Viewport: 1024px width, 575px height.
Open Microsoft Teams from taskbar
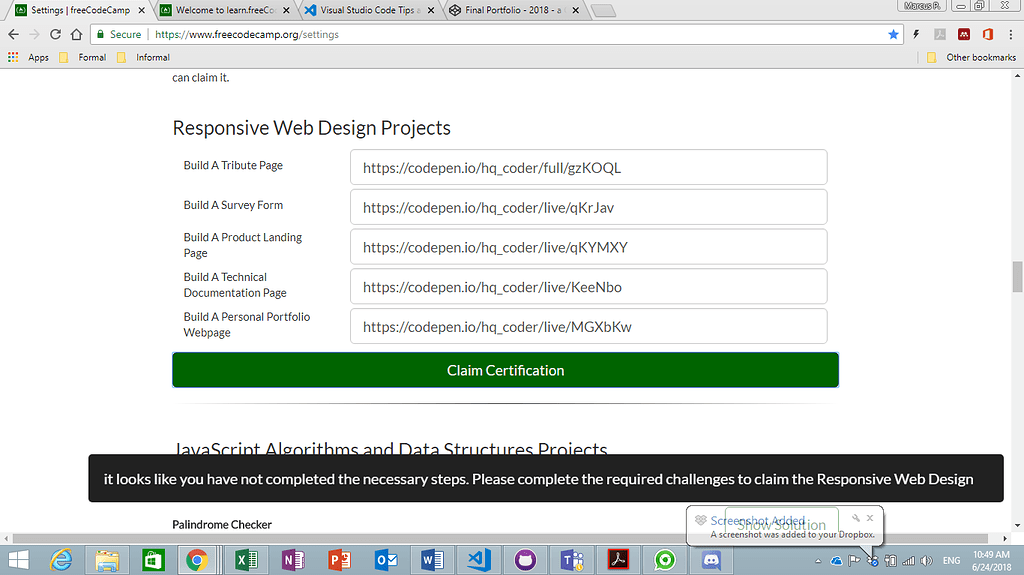[x=572, y=560]
